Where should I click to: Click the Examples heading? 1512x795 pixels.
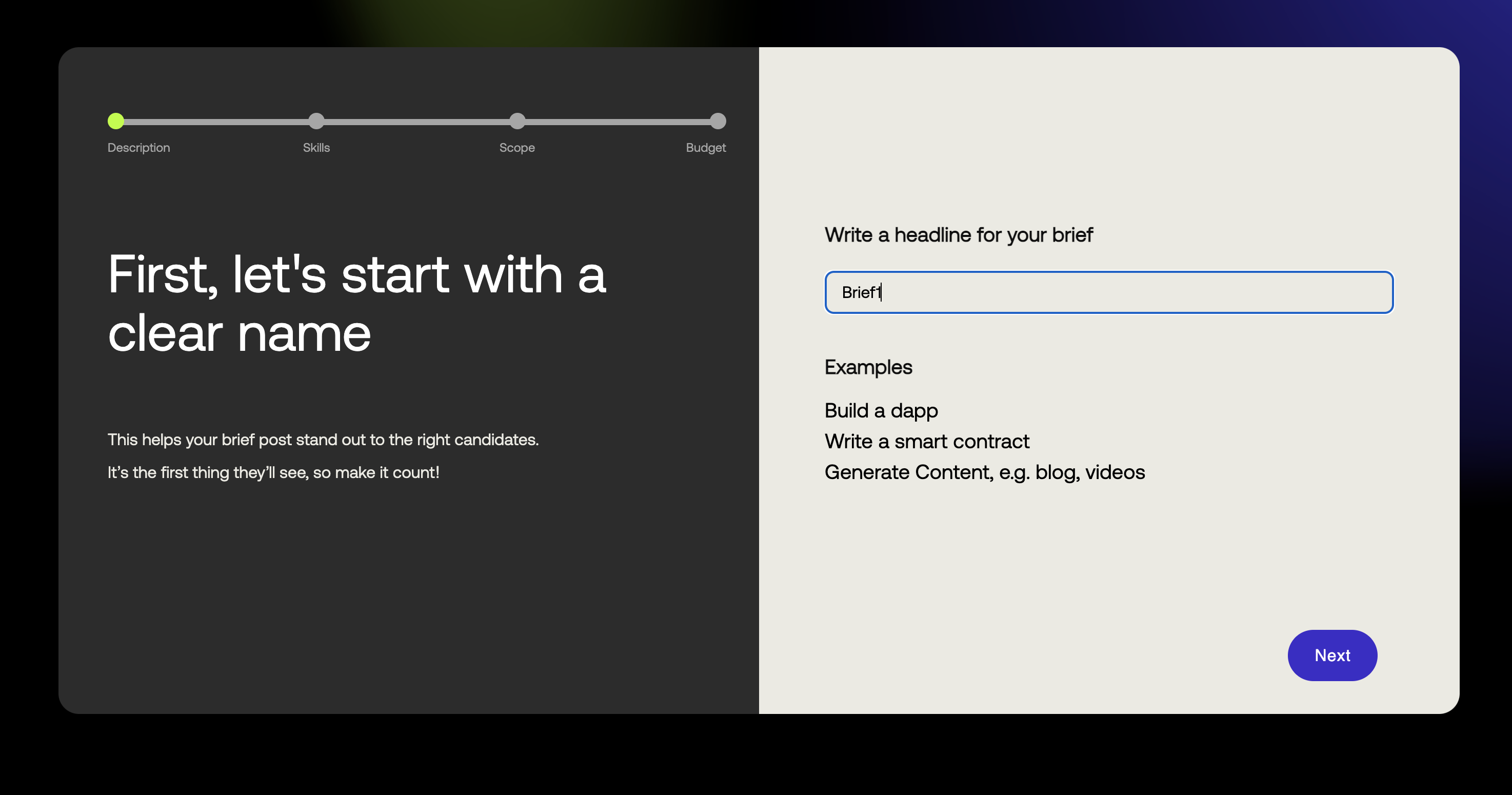pyautogui.click(x=868, y=368)
